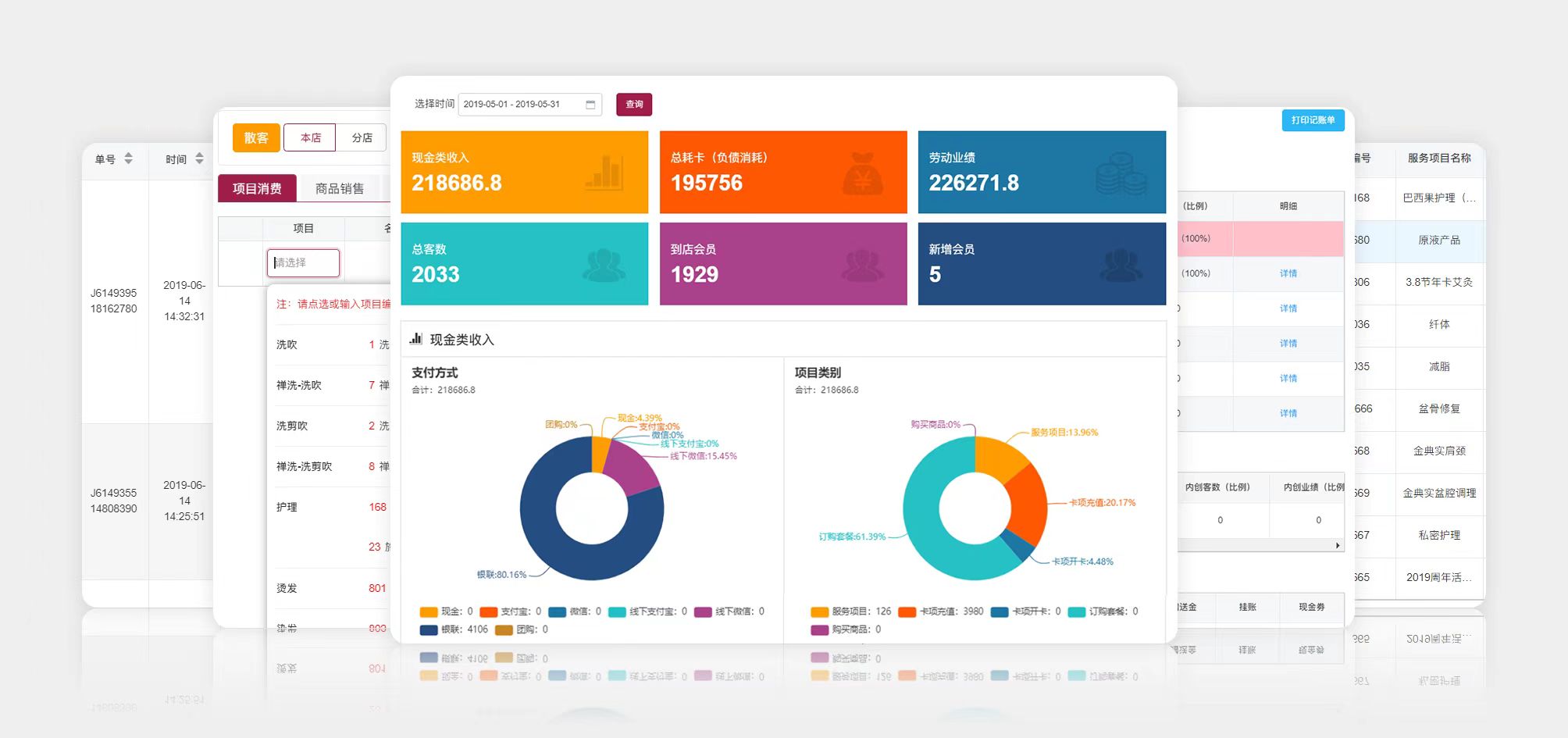Click the bar chart icon on 现金类收入 card
1568x738 pixels.
click(604, 172)
